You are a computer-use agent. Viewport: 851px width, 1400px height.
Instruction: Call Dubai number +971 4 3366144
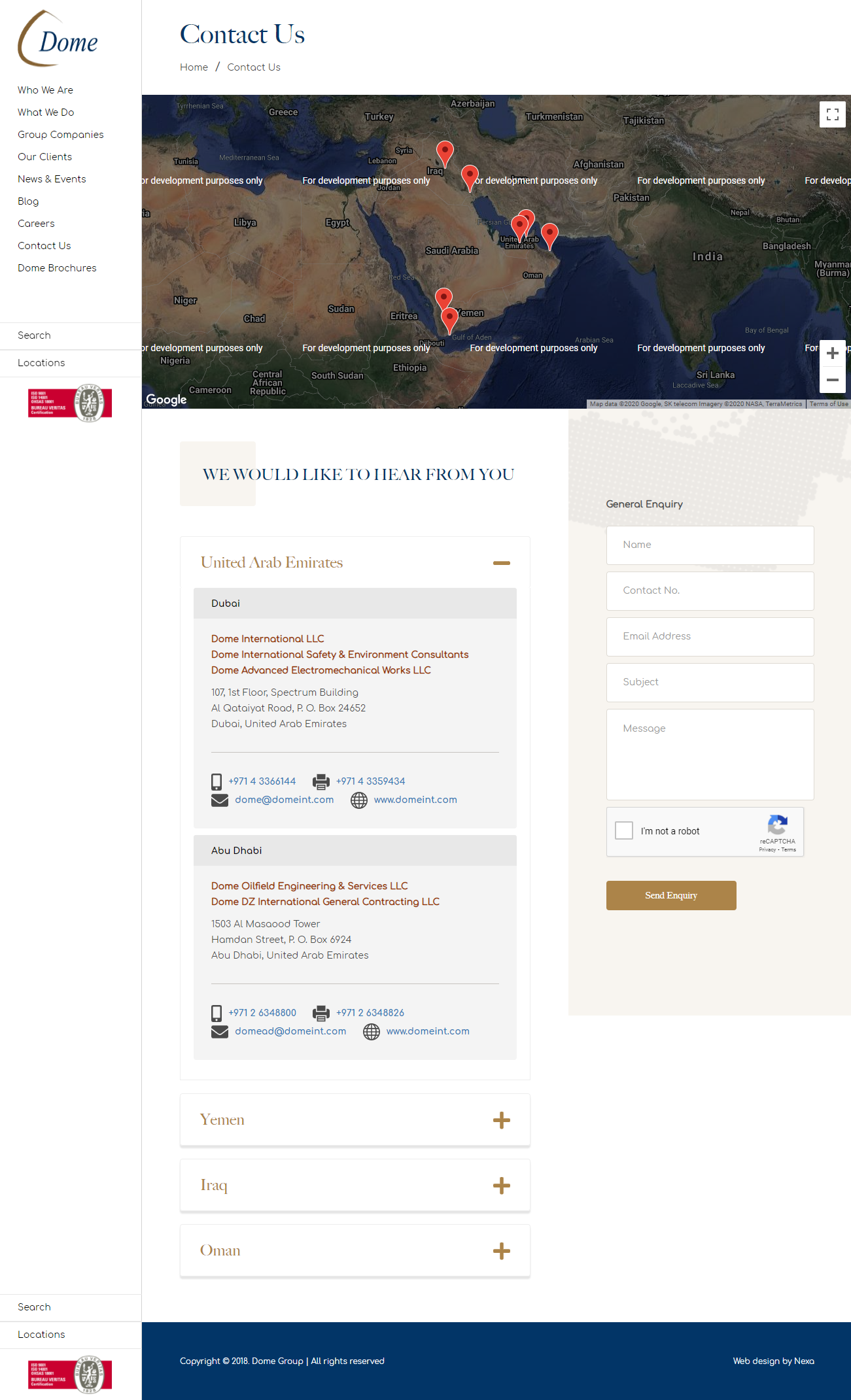click(262, 781)
